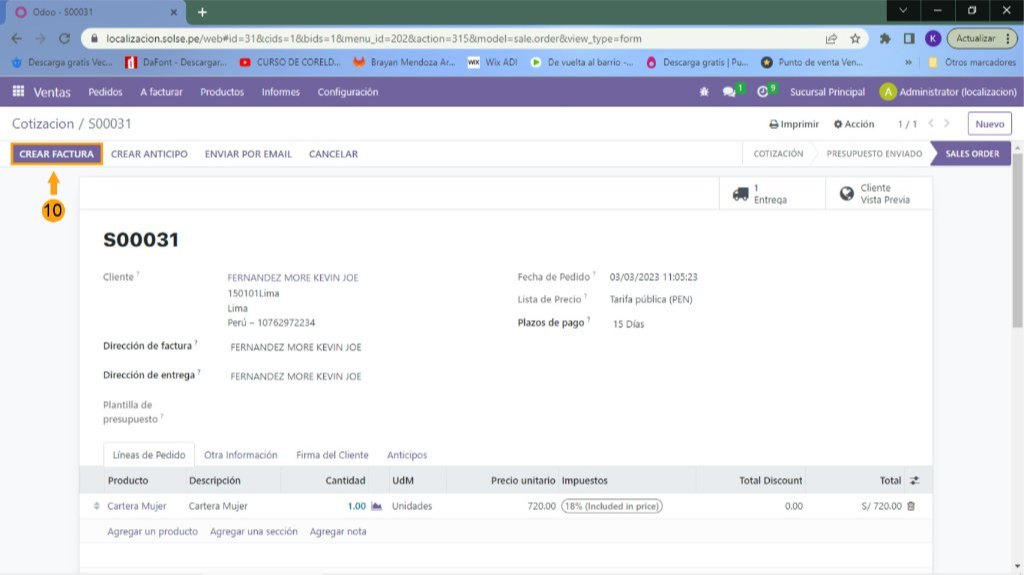The height and width of the screenshot is (575, 1024).
Task: Open the Sucursal Principal company selector
Action: point(827,92)
